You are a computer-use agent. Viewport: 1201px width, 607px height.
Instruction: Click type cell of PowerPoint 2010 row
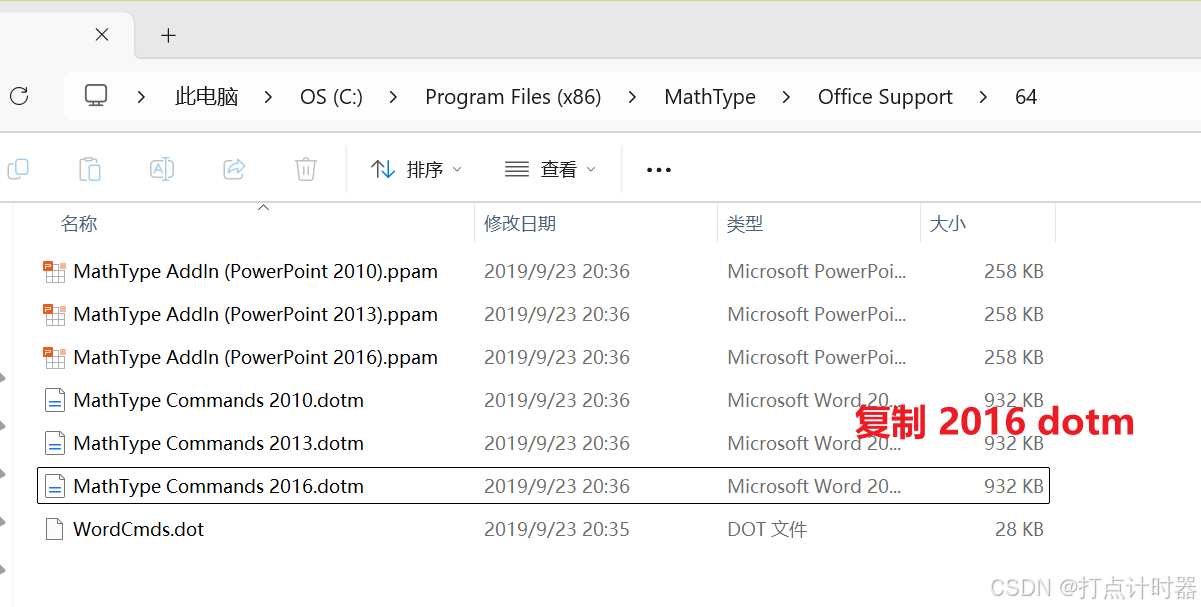click(x=817, y=271)
